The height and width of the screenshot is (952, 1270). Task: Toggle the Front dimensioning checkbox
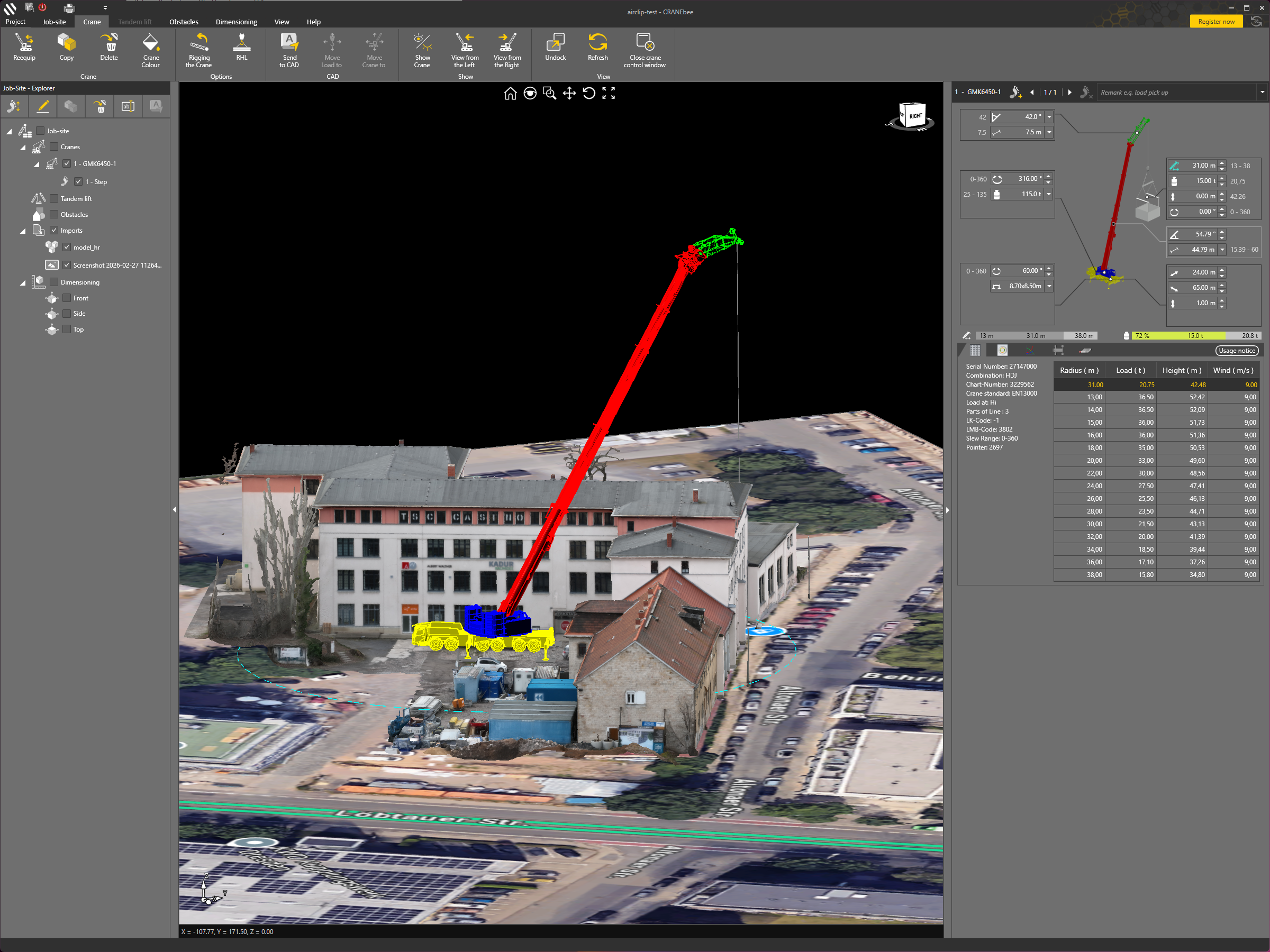point(67,298)
